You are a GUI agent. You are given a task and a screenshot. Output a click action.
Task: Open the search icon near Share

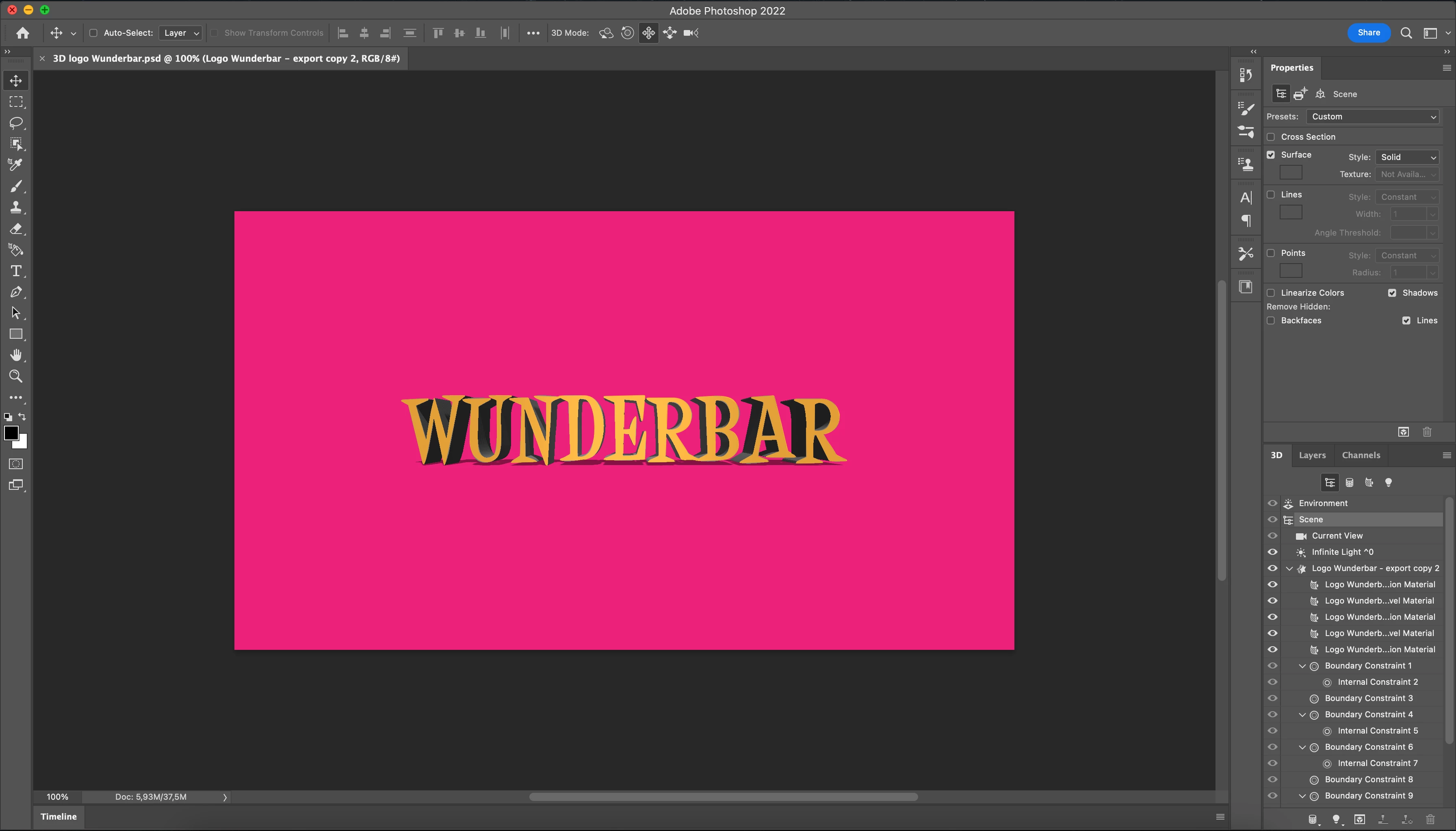click(1406, 33)
